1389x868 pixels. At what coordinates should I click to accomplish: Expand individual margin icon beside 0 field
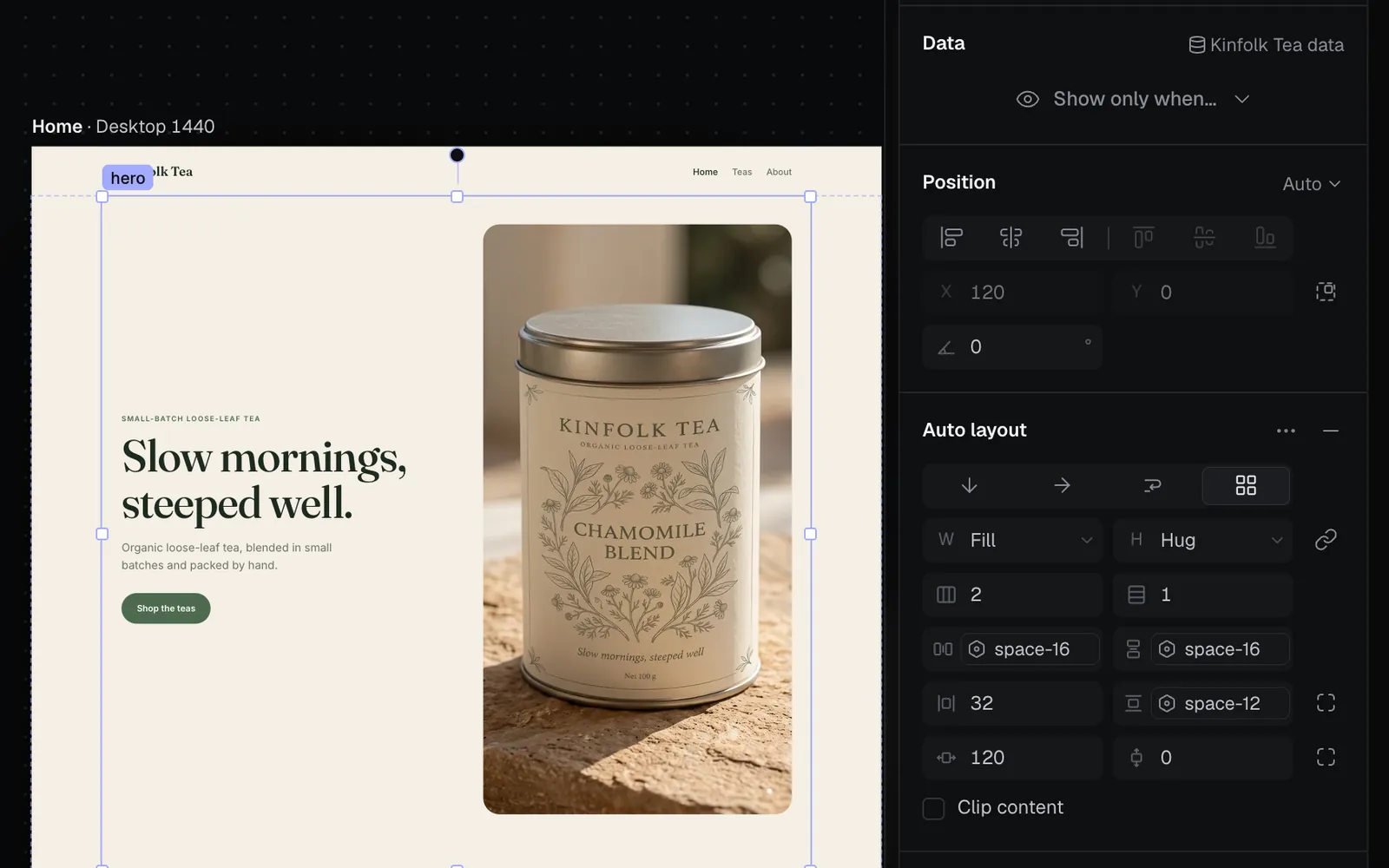[1326, 757]
